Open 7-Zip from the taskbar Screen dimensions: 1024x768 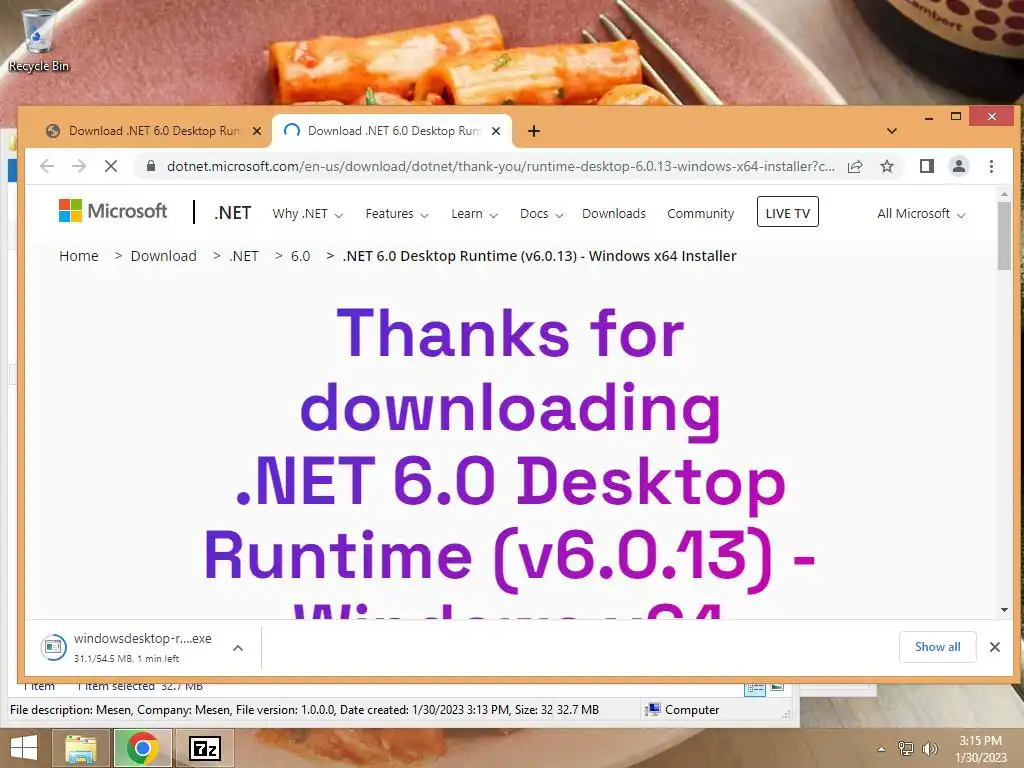pyautogui.click(x=205, y=748)
